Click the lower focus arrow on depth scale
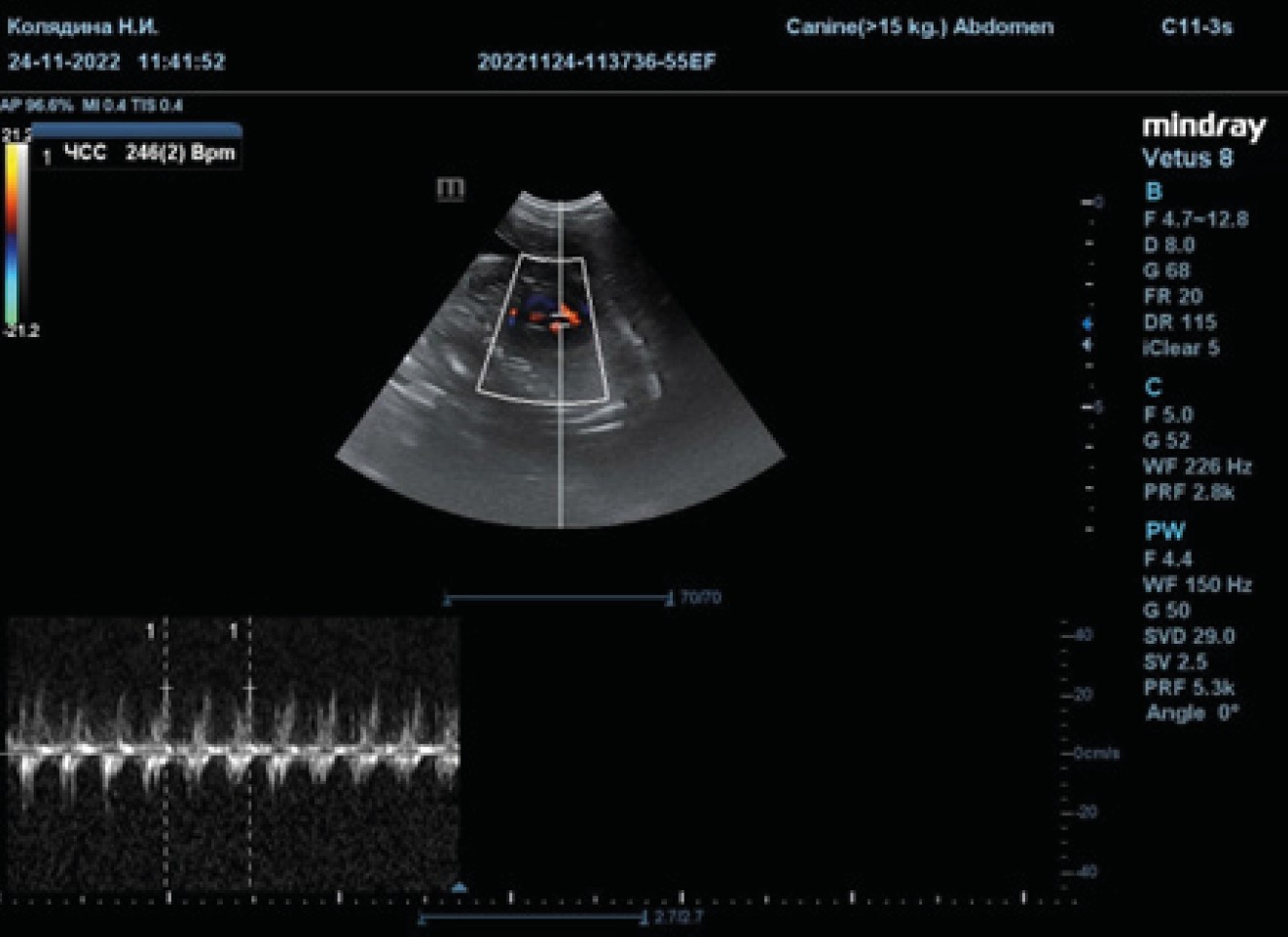This screenshot has height=937, width=1288. pyautogui.click(x=1087, y=345)
